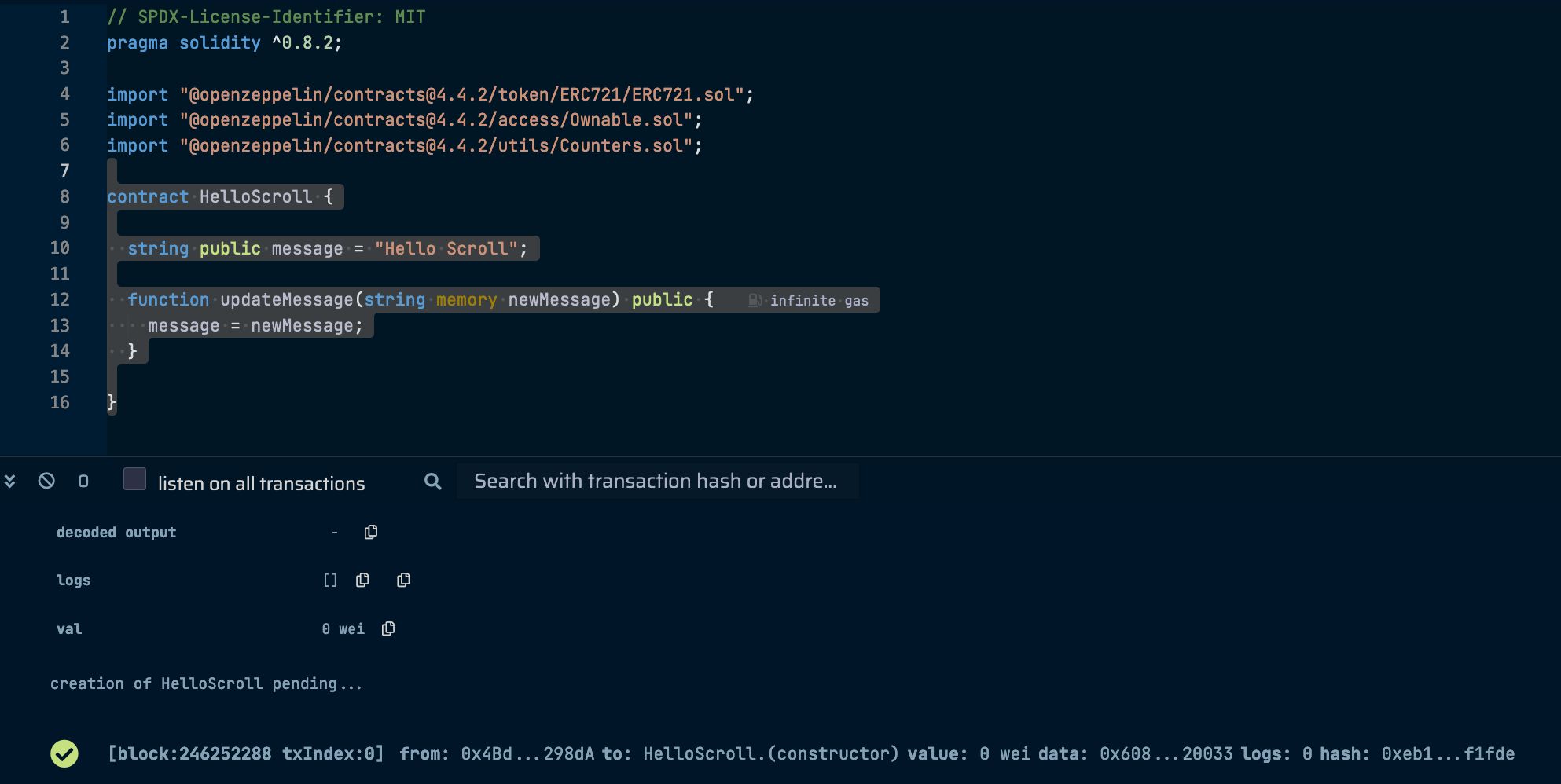This screenshot has width=1561, height=784.
Task: Click the 'val' row label
Action: 69,629
